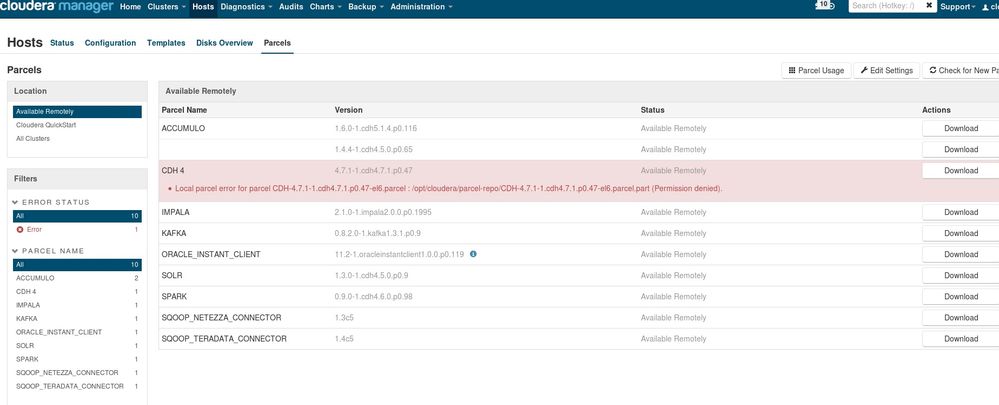Open Audits from the navigation bar
Image resolution: width=999 pixels, height=405 pixels.
coord(291,6)
